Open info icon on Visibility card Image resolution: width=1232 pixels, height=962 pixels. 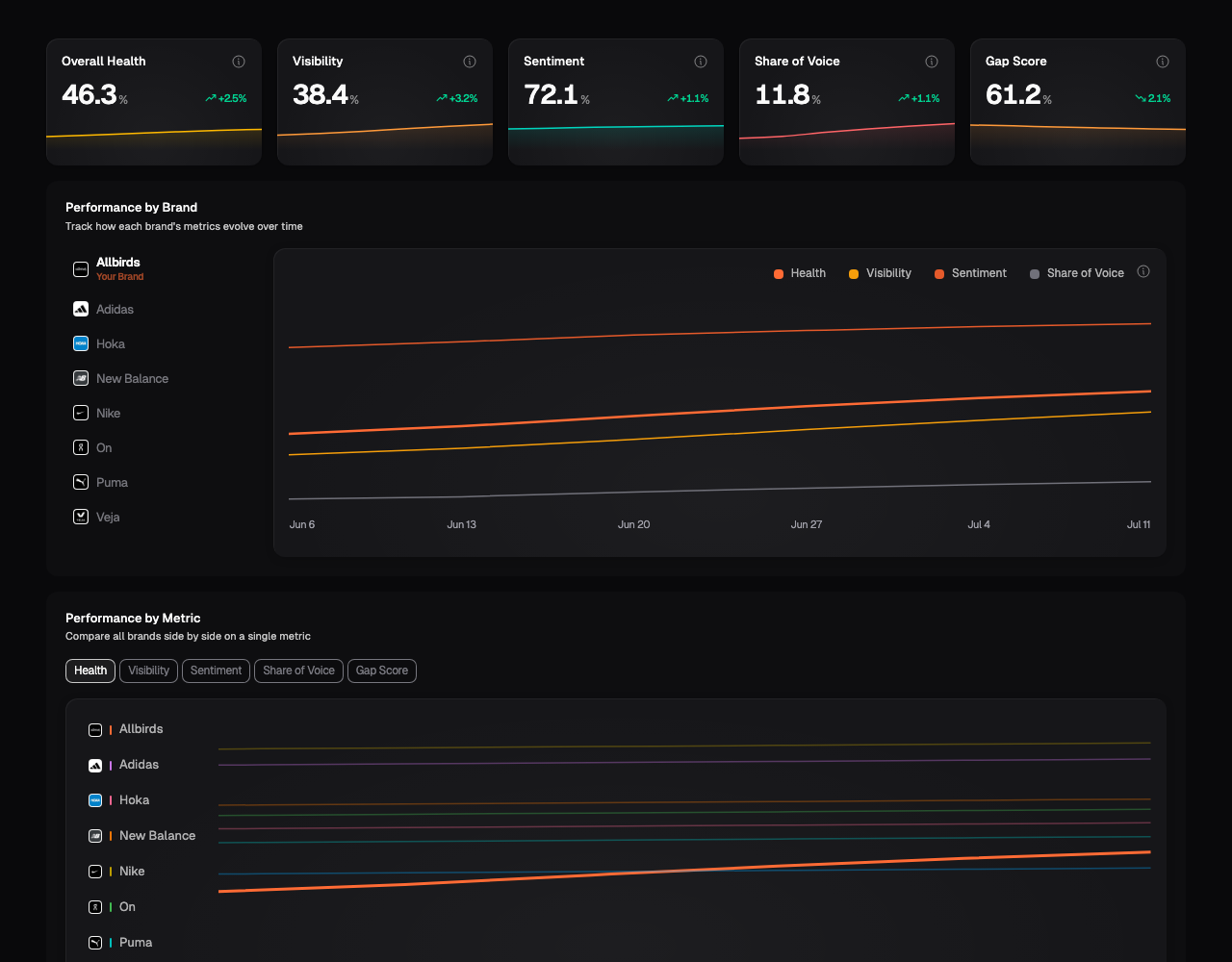click(470, 62)
